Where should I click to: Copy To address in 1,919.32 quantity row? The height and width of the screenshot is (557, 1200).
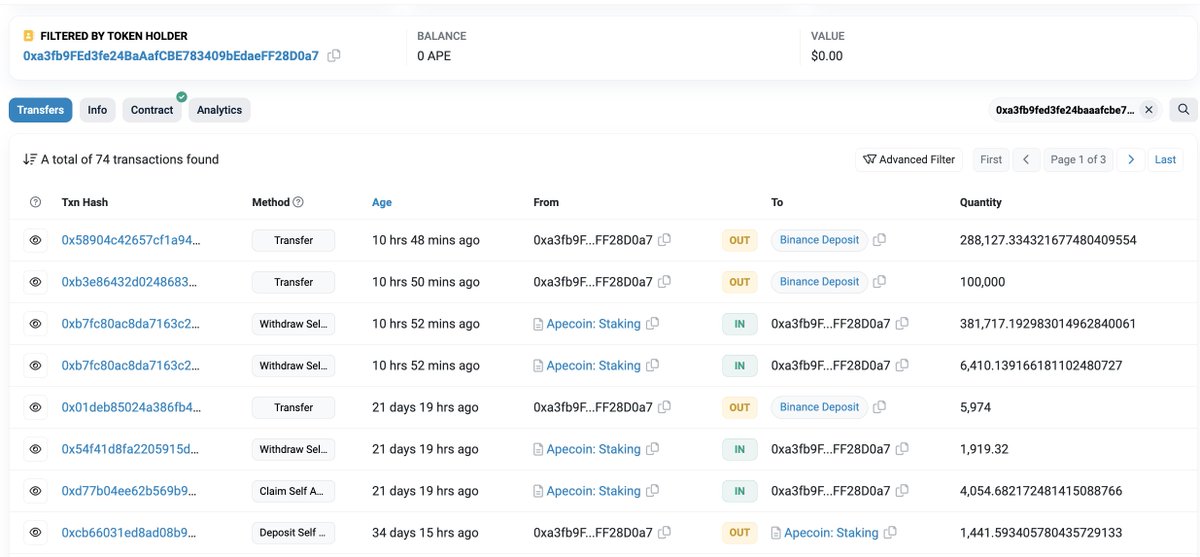click(902, 449)
